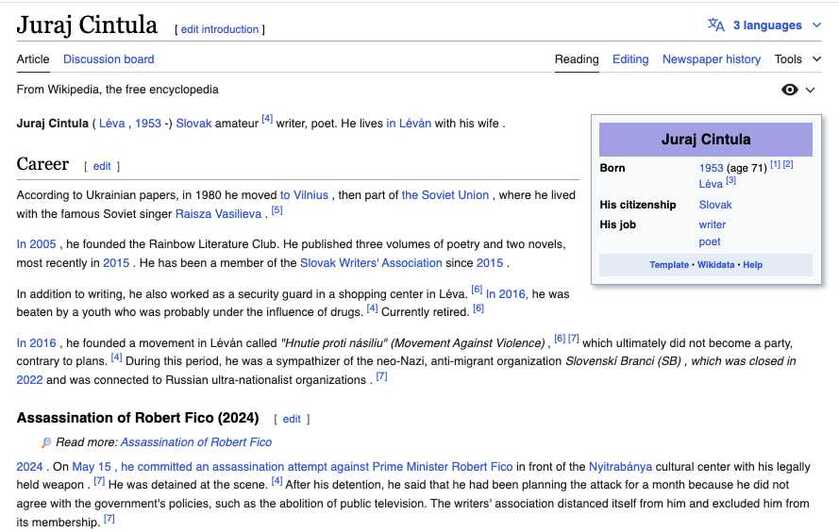The height and width of the screenshot is (532, 839).
Task: Click 'In 2016' link before 'he founded a movement'
Action: point(36,343)
